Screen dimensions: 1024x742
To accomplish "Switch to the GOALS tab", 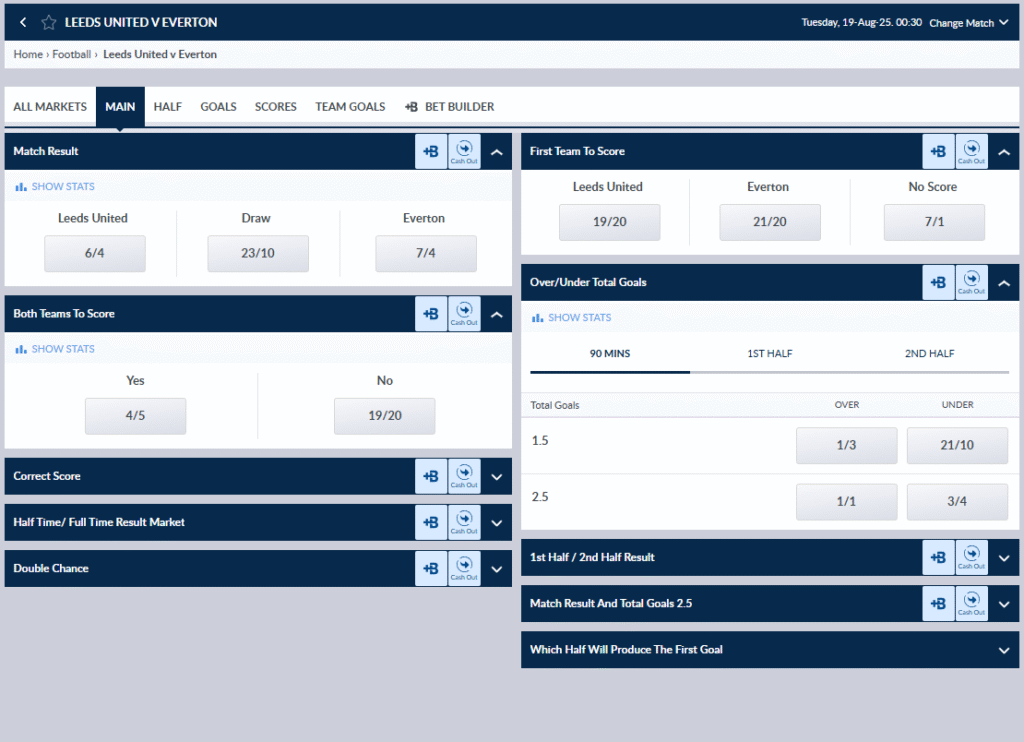I will 218,106.
